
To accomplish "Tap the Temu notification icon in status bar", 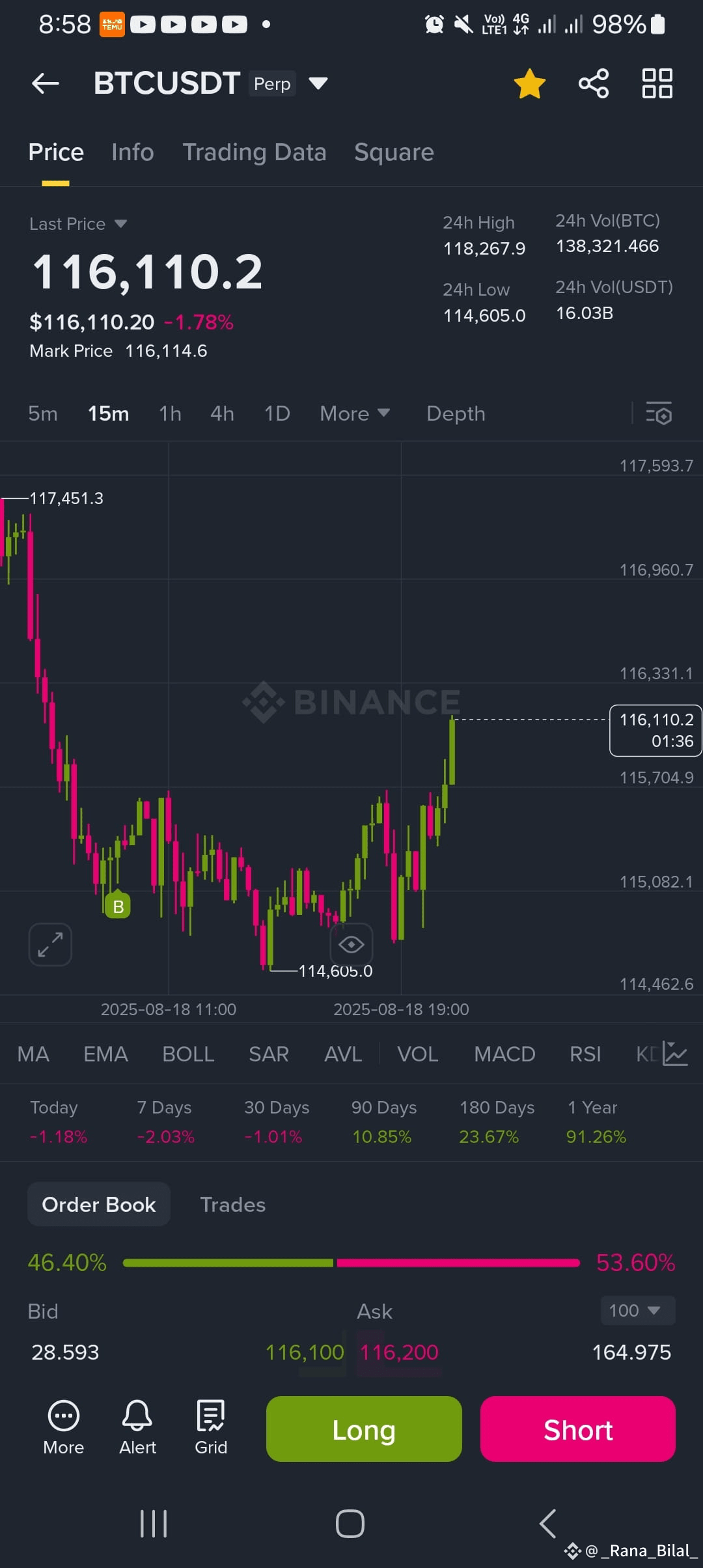I will point(112,25).
